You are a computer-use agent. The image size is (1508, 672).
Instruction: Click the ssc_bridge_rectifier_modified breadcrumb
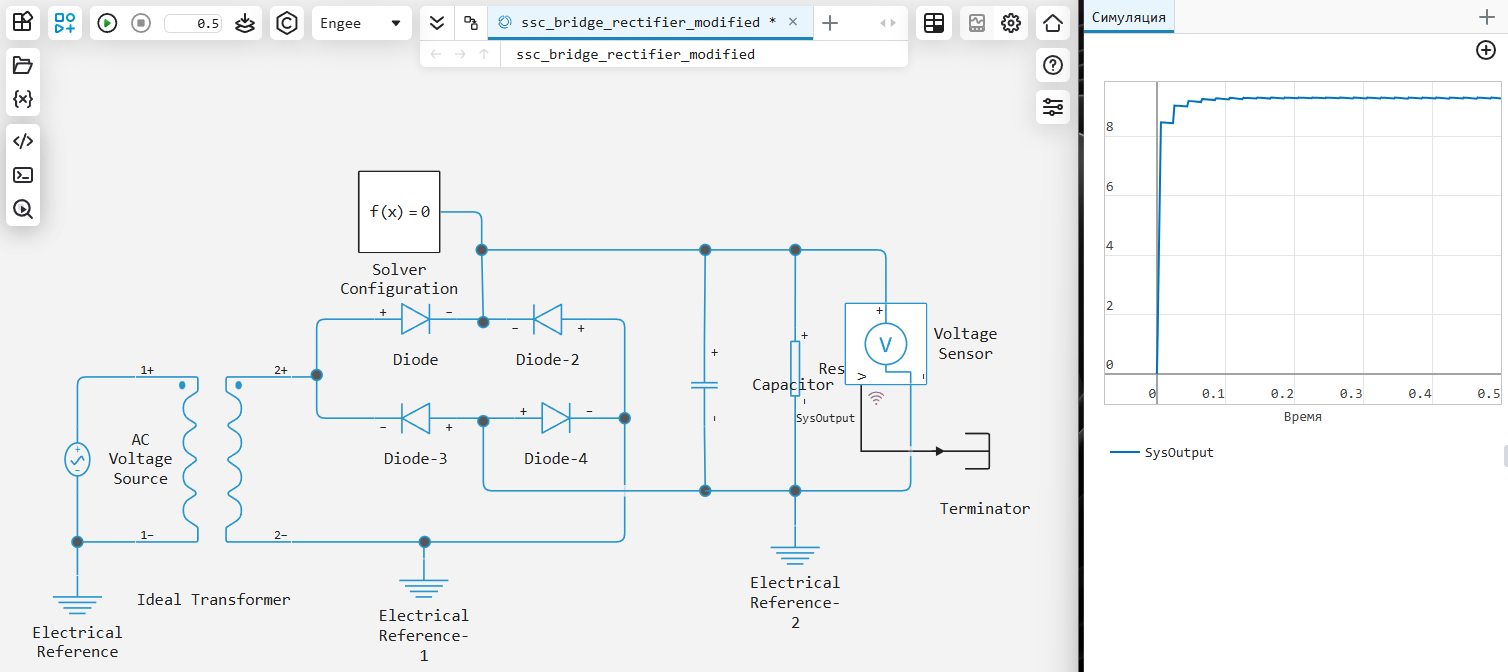click(x=635, y=54)
